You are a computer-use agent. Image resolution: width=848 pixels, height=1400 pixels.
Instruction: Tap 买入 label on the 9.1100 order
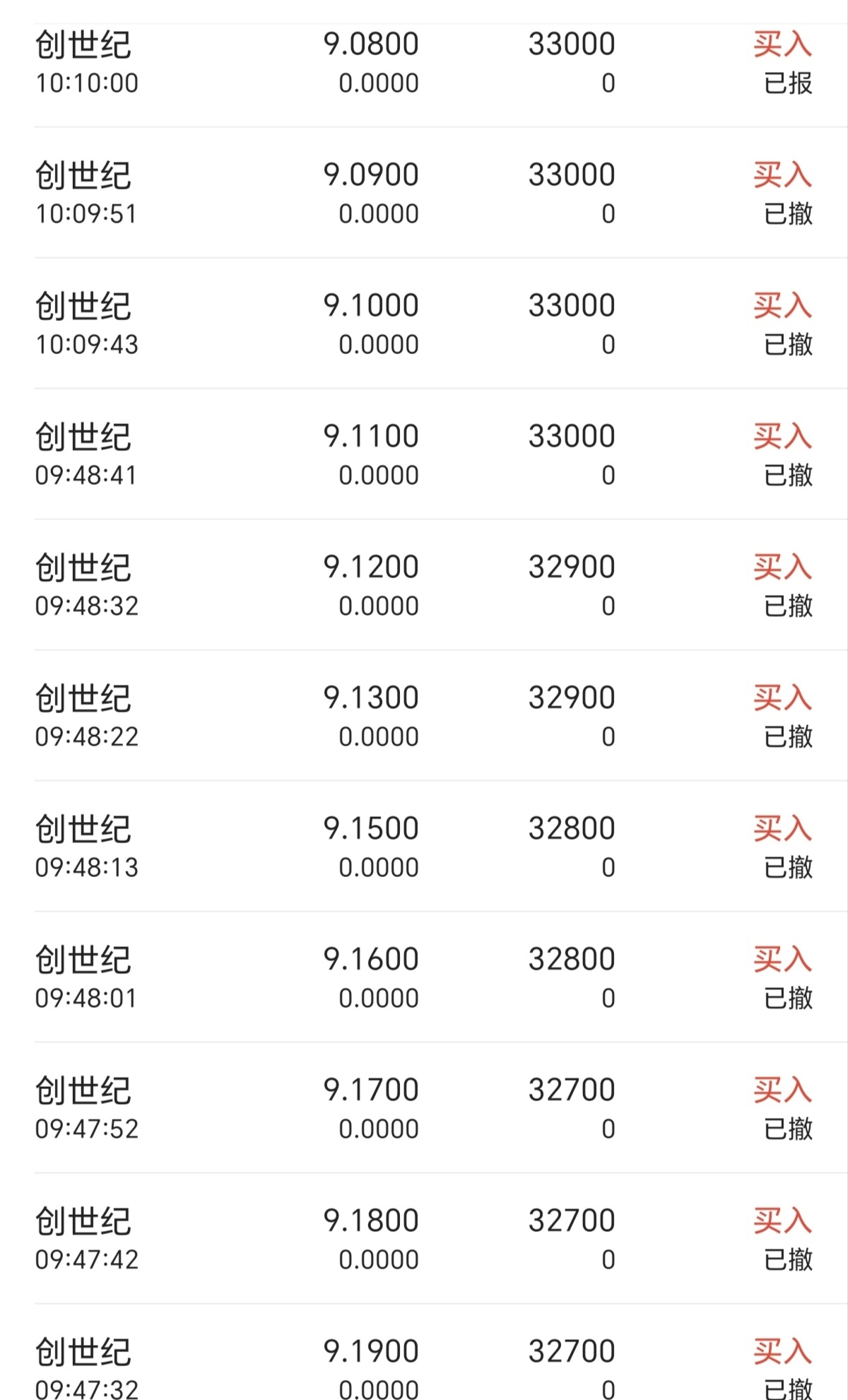coord(782,436)
